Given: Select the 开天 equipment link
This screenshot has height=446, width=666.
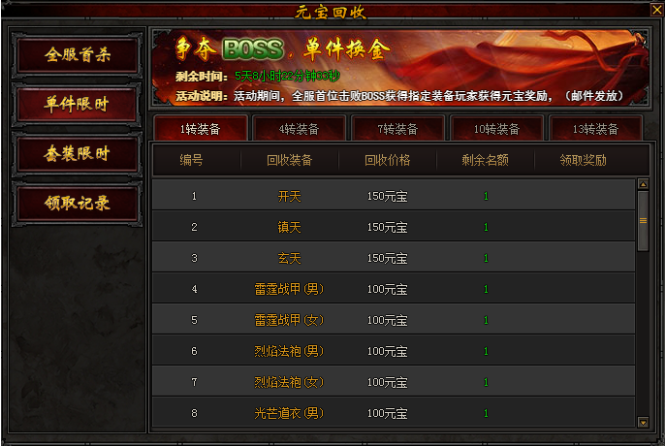Looking at the screenshot, I should point(289,196).
